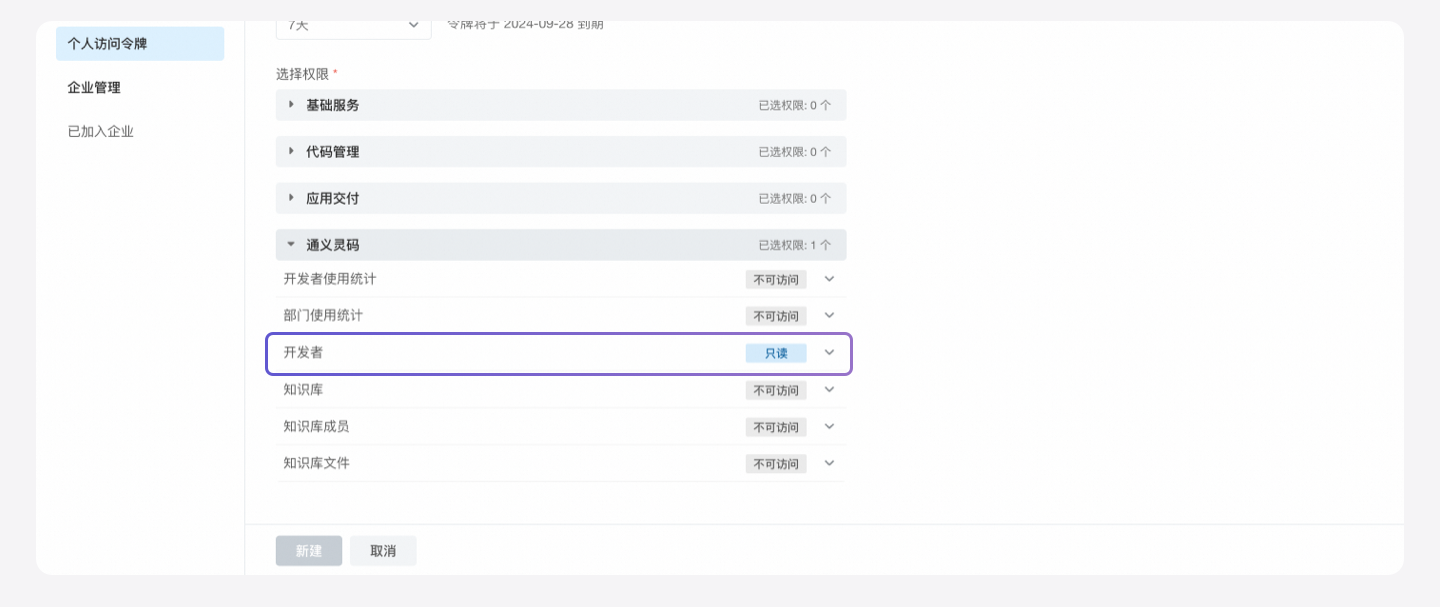Expand the 基础服务 permission group
This screenshot has width=1440, height=607.
(x=291, y=105)
